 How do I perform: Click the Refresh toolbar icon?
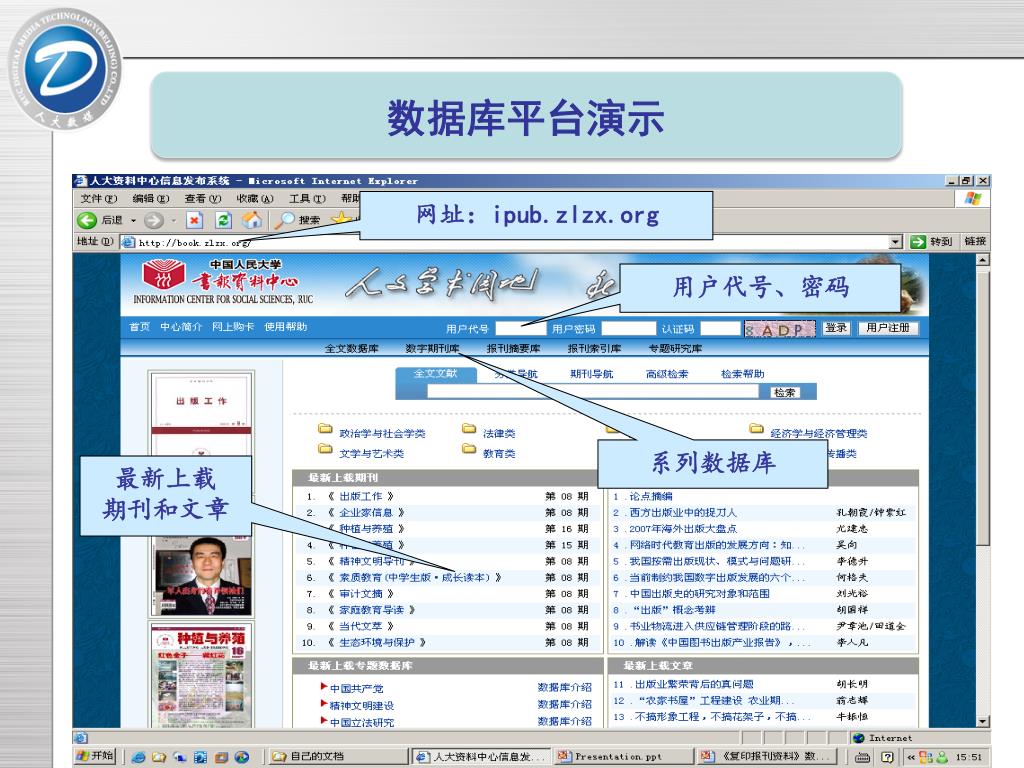tap(223, 220)
